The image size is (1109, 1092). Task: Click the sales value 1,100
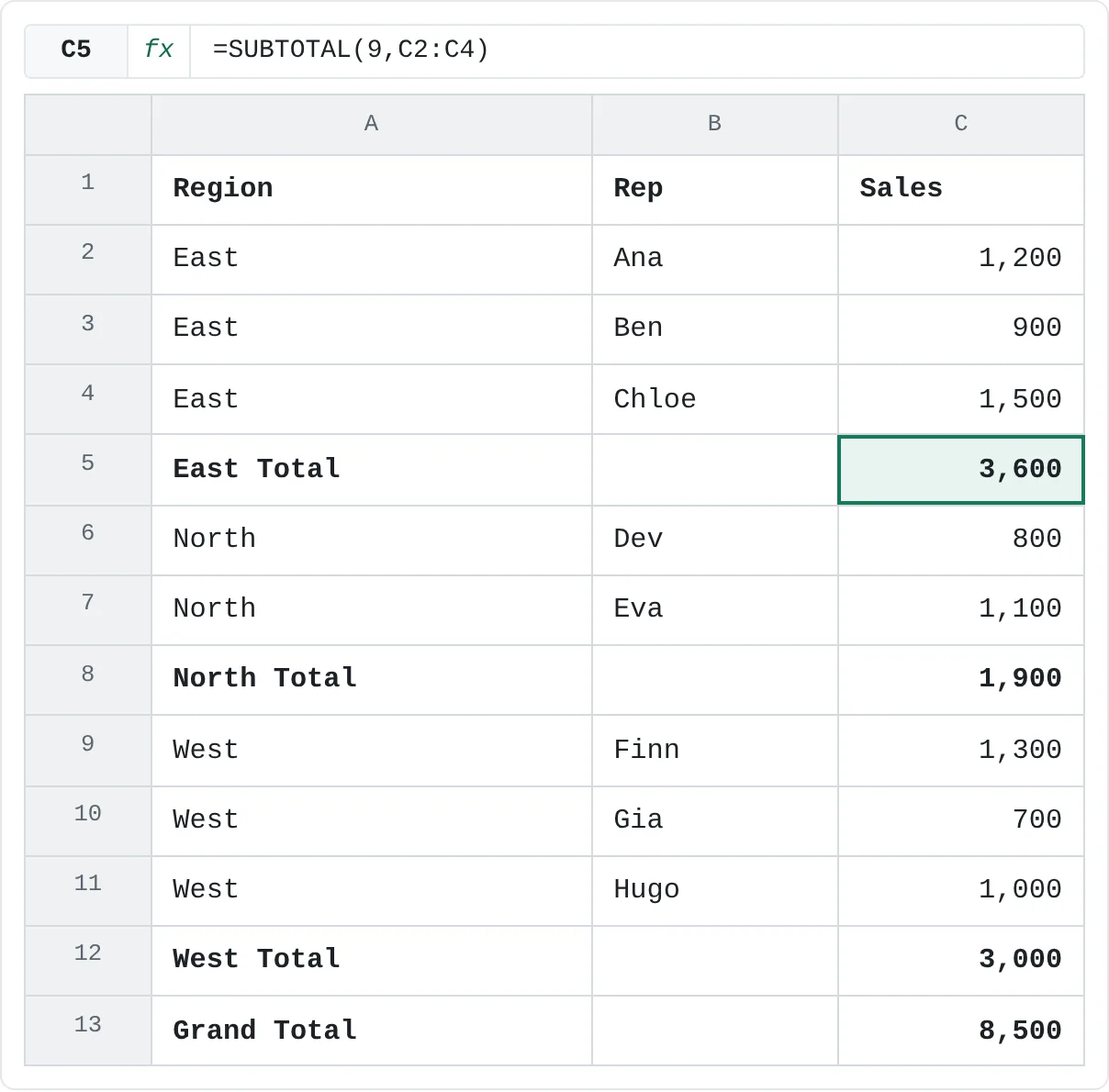pos(961,610)
